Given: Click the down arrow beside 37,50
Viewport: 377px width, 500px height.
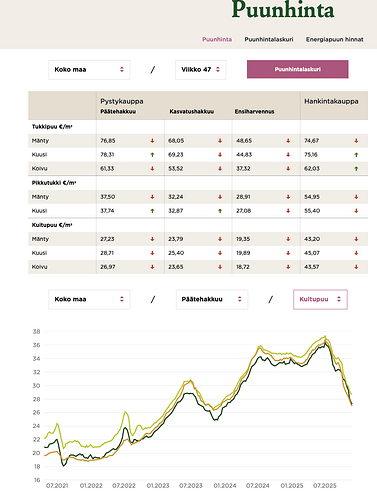Looking at the screenshot, I should pos(152,197).
